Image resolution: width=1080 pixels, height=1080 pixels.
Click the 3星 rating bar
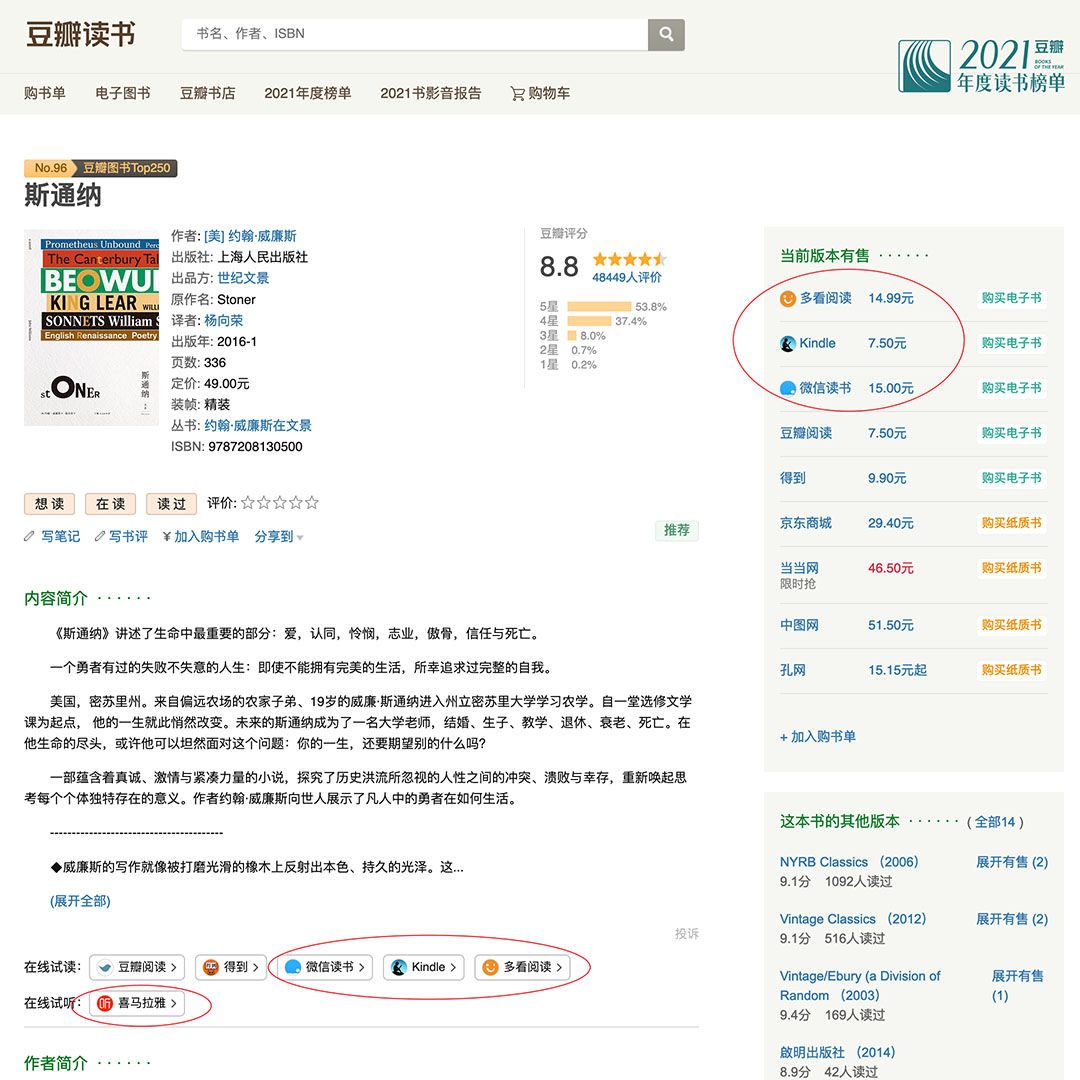coord(572,335)
